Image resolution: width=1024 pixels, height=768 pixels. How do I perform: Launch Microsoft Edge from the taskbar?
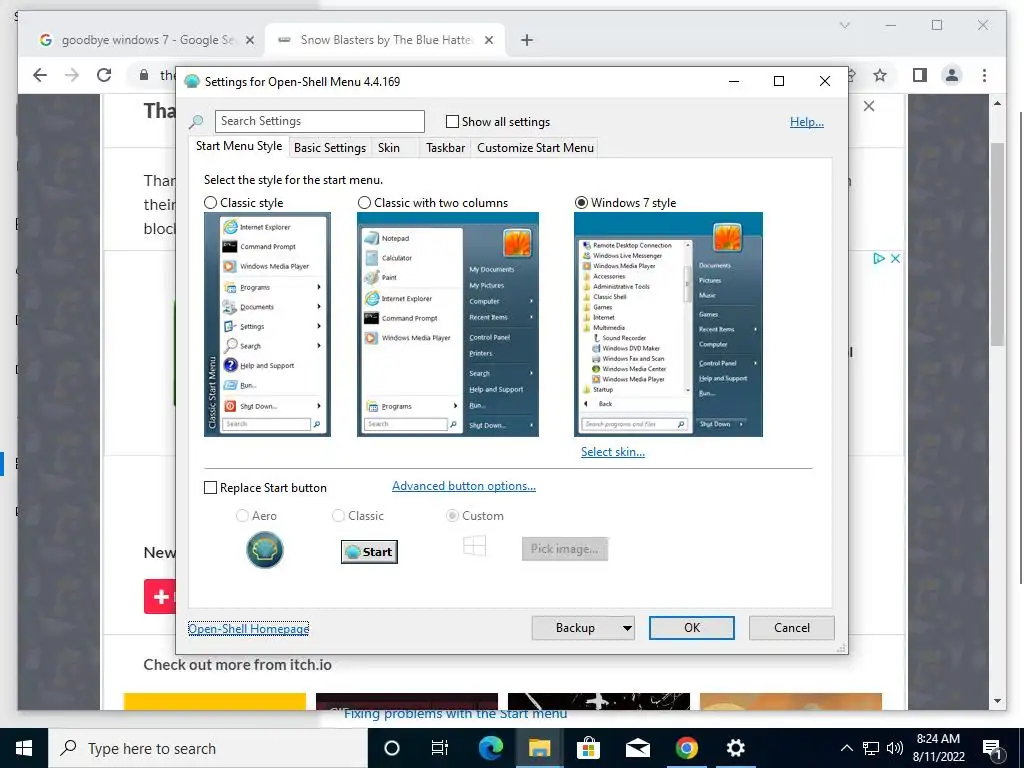(490, 748)
